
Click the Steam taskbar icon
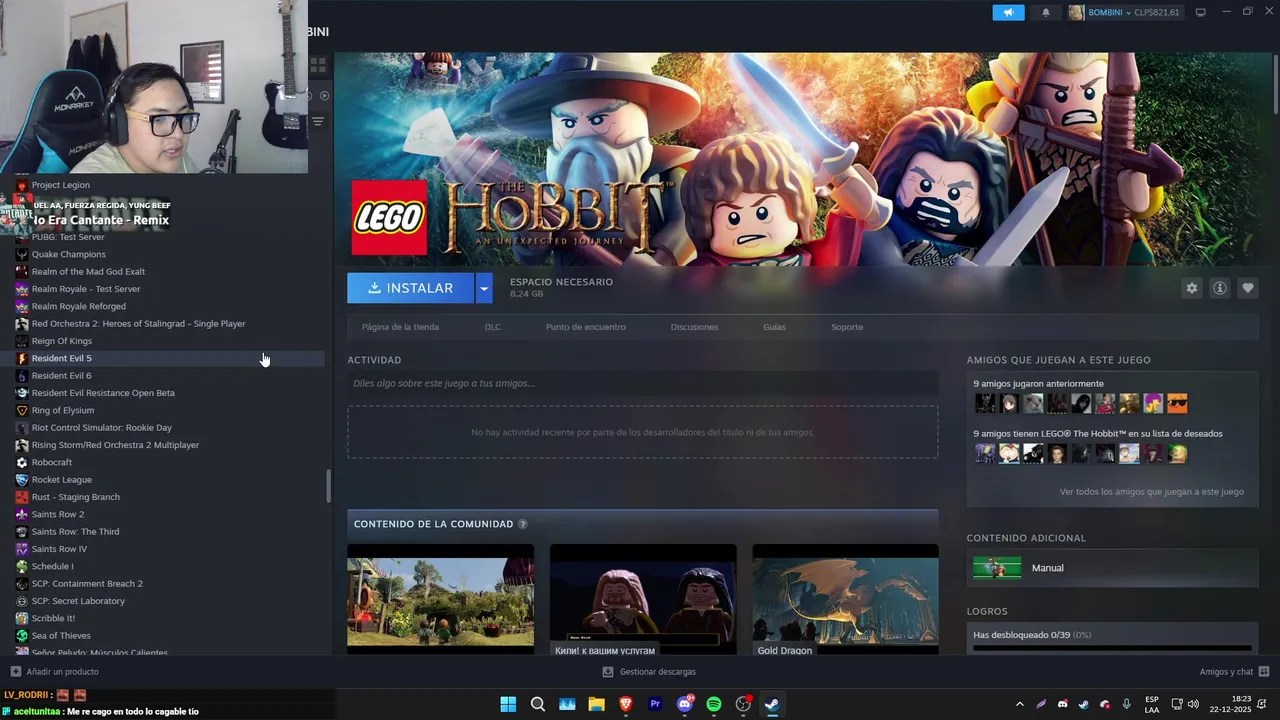tap(772, 704)
